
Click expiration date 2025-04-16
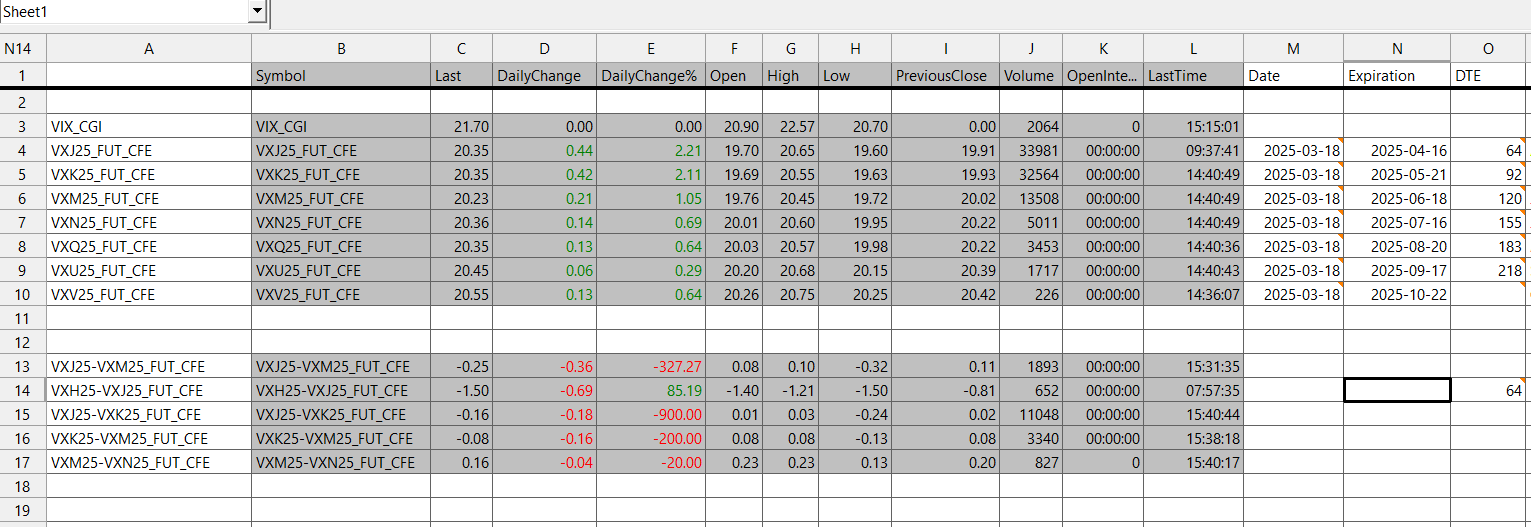(1397, 151)
